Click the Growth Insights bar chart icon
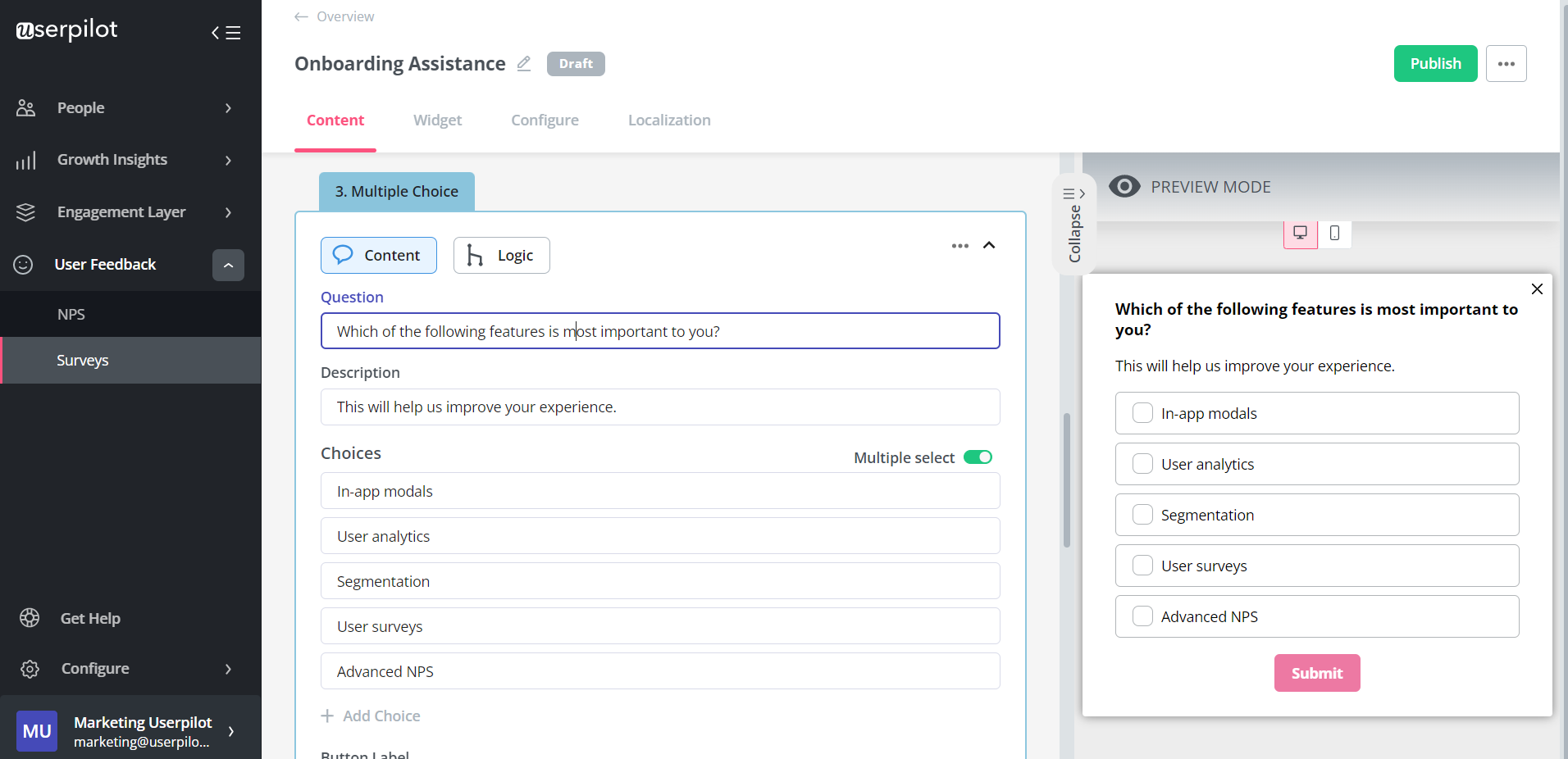Screen dimensions: 1568x759 tap(26, 160)
